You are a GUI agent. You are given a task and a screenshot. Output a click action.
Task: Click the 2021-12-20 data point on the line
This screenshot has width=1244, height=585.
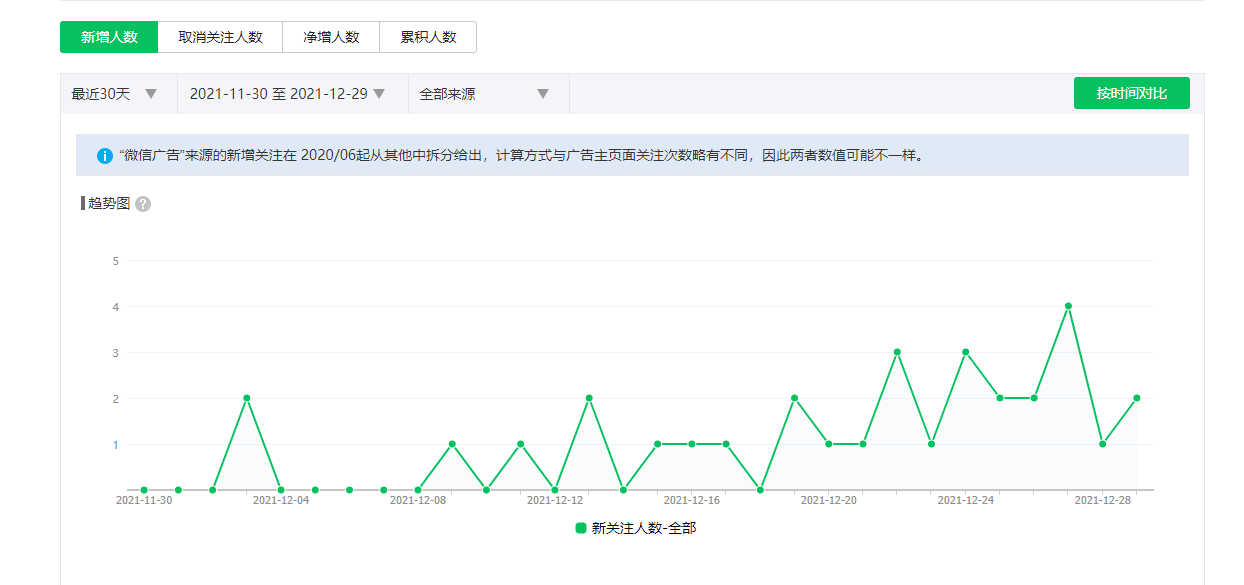tap(828, 444)
